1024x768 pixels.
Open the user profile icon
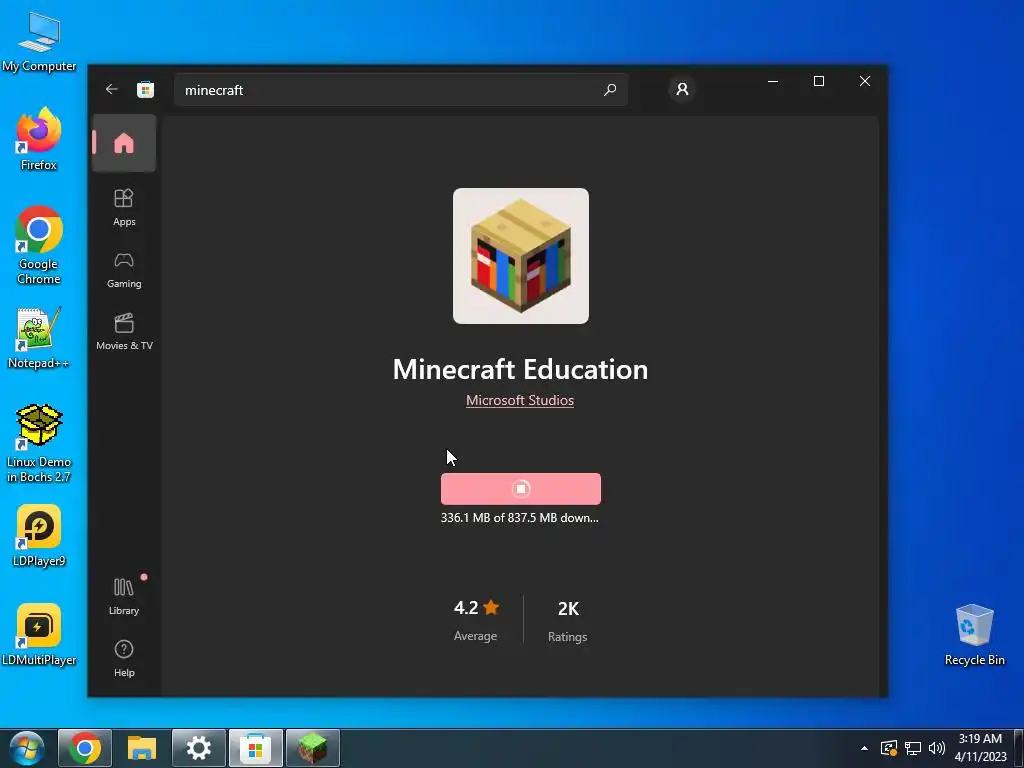pyautogui.click(x=682, y=89)
